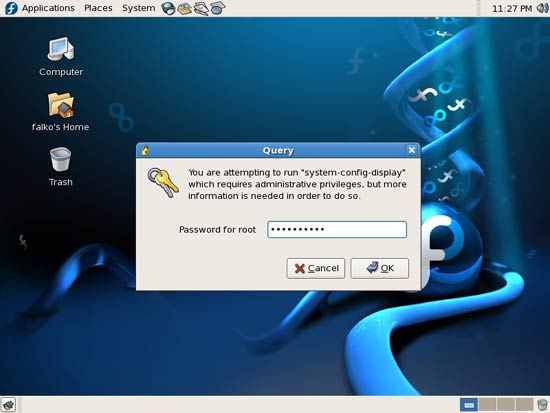Image resolution: width=550 pixels, height=413 pixels.
Task: Focus the Password for root field
Action: 337,229
